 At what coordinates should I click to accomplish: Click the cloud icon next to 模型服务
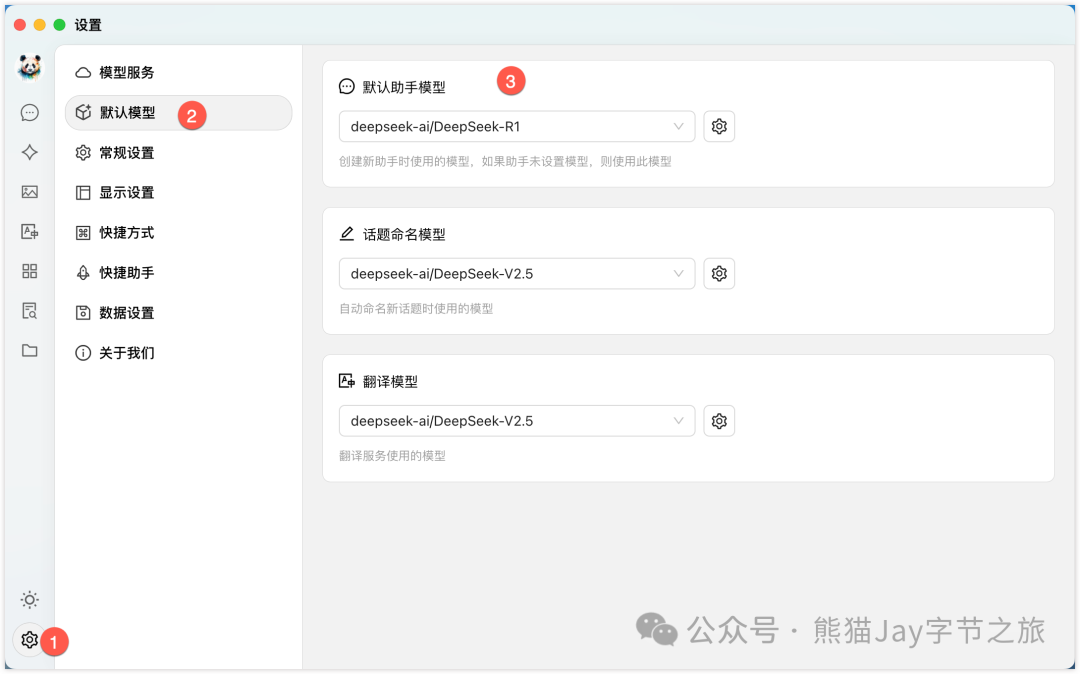(x=83, y=72)
